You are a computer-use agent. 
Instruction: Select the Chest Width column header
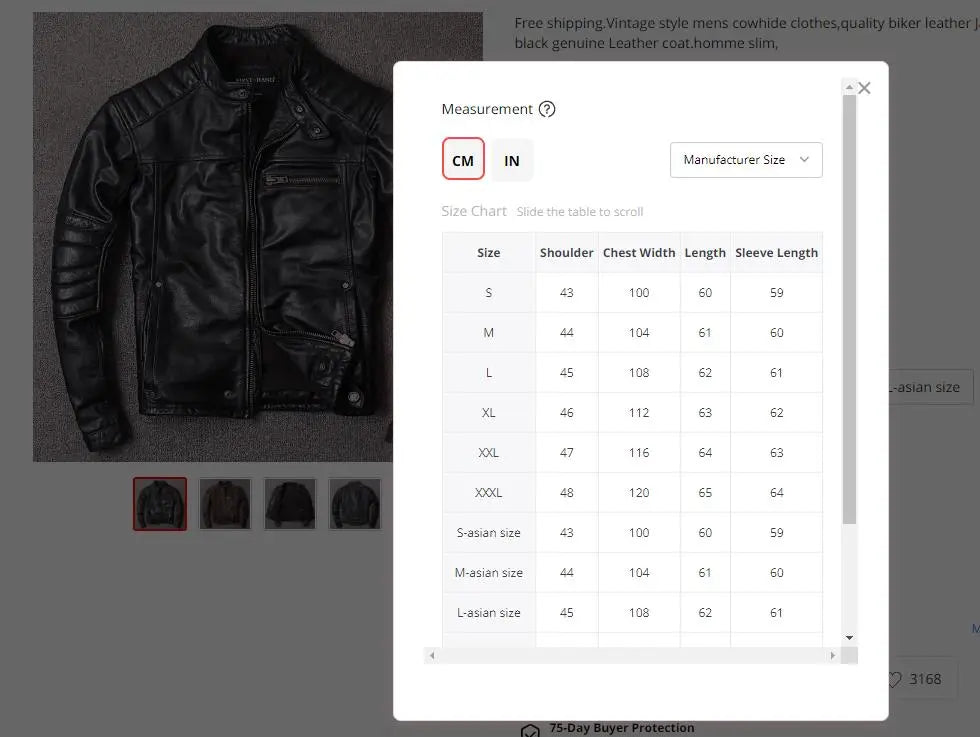639,252
